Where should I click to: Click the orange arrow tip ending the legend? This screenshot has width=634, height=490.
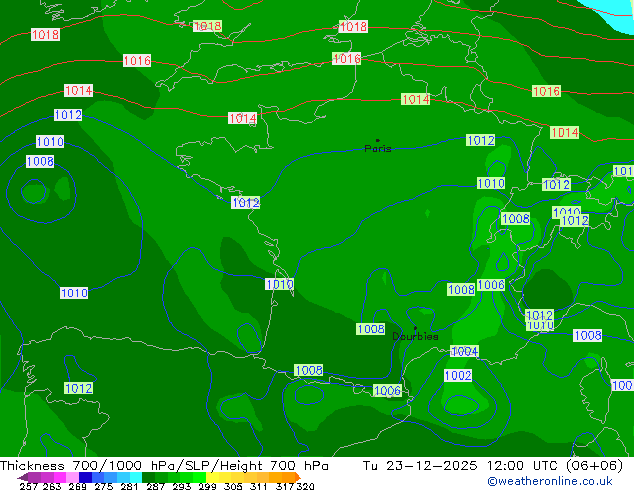[298, 477]
